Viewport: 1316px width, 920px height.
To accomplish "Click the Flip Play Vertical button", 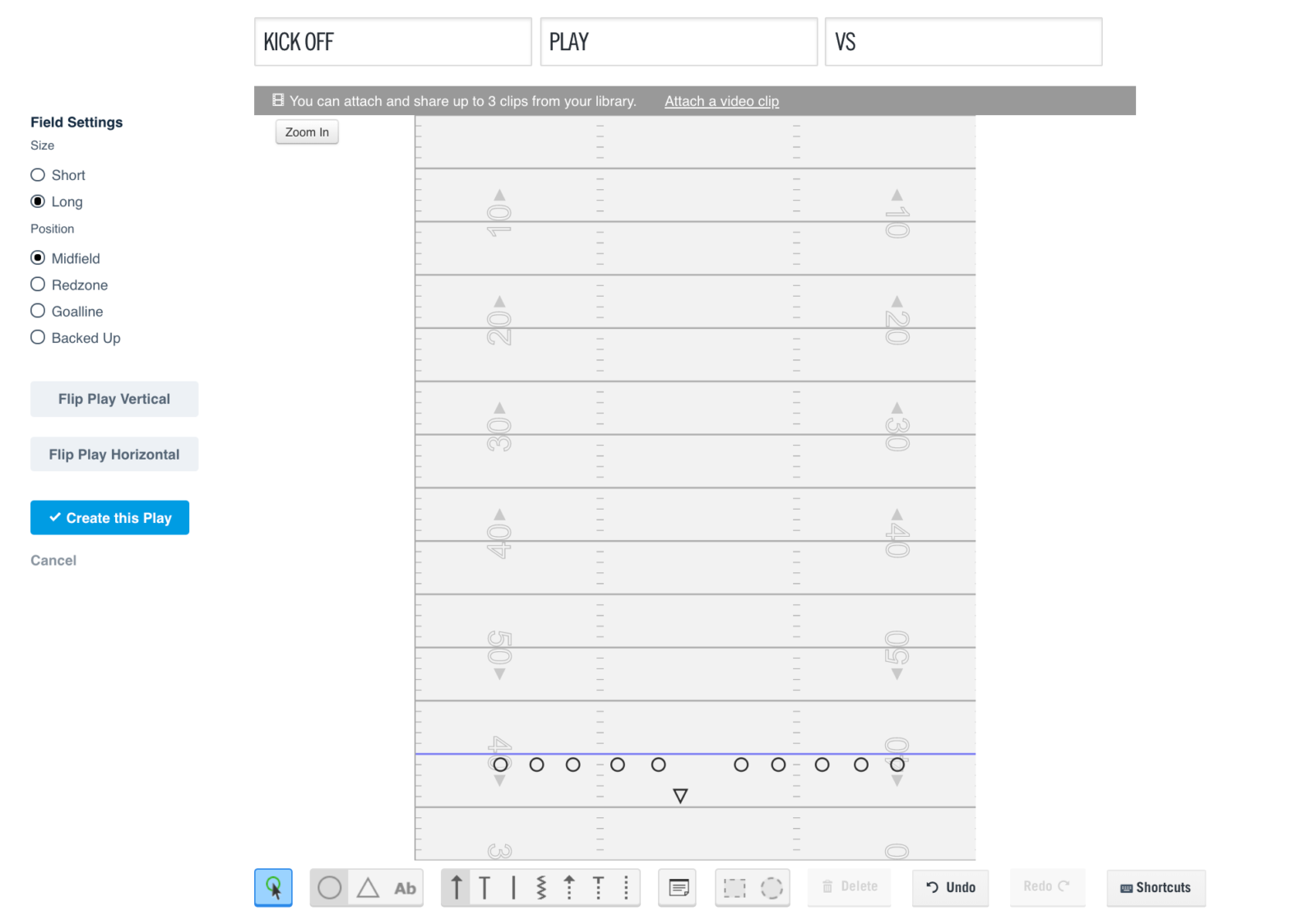I will click(114, 399).
